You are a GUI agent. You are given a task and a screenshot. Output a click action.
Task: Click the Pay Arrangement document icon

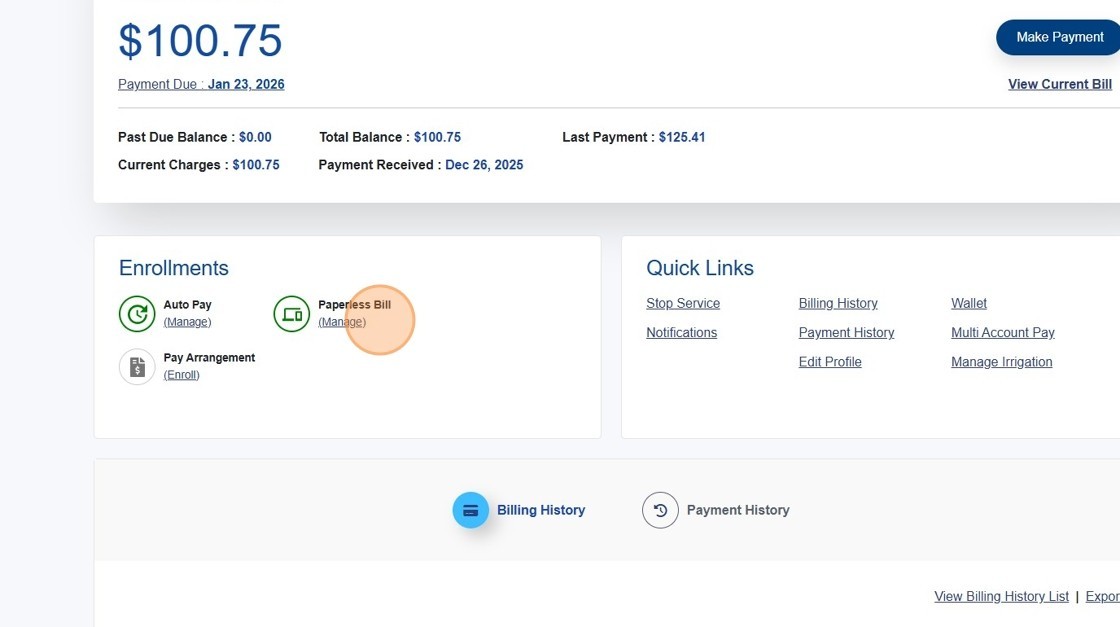(x=137, y=367)
